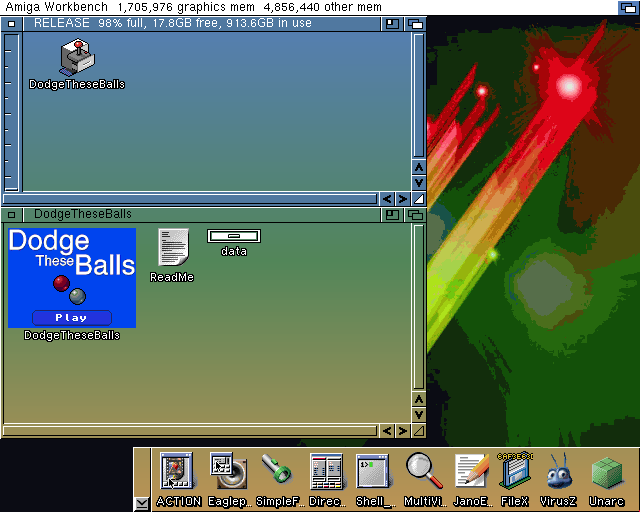The height and width of the screenshot is (512, 640).
Task: Close the RELEASE window
Action: pyautogui.click(x=12, y=24)
